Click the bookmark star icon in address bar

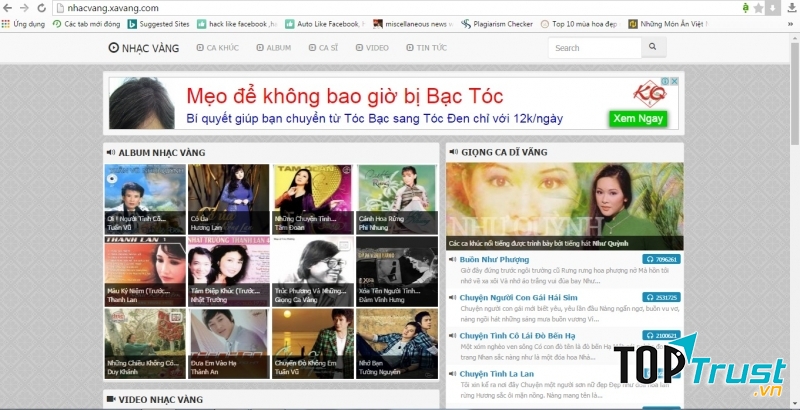click(759, 8)
